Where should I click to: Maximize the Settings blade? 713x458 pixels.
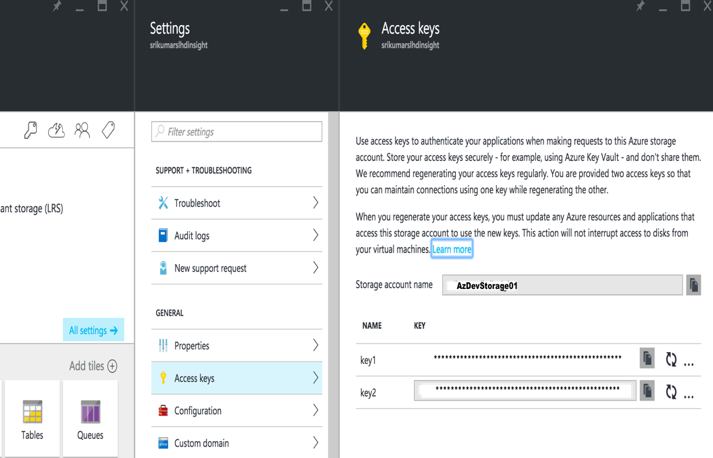tap(307, 6)
